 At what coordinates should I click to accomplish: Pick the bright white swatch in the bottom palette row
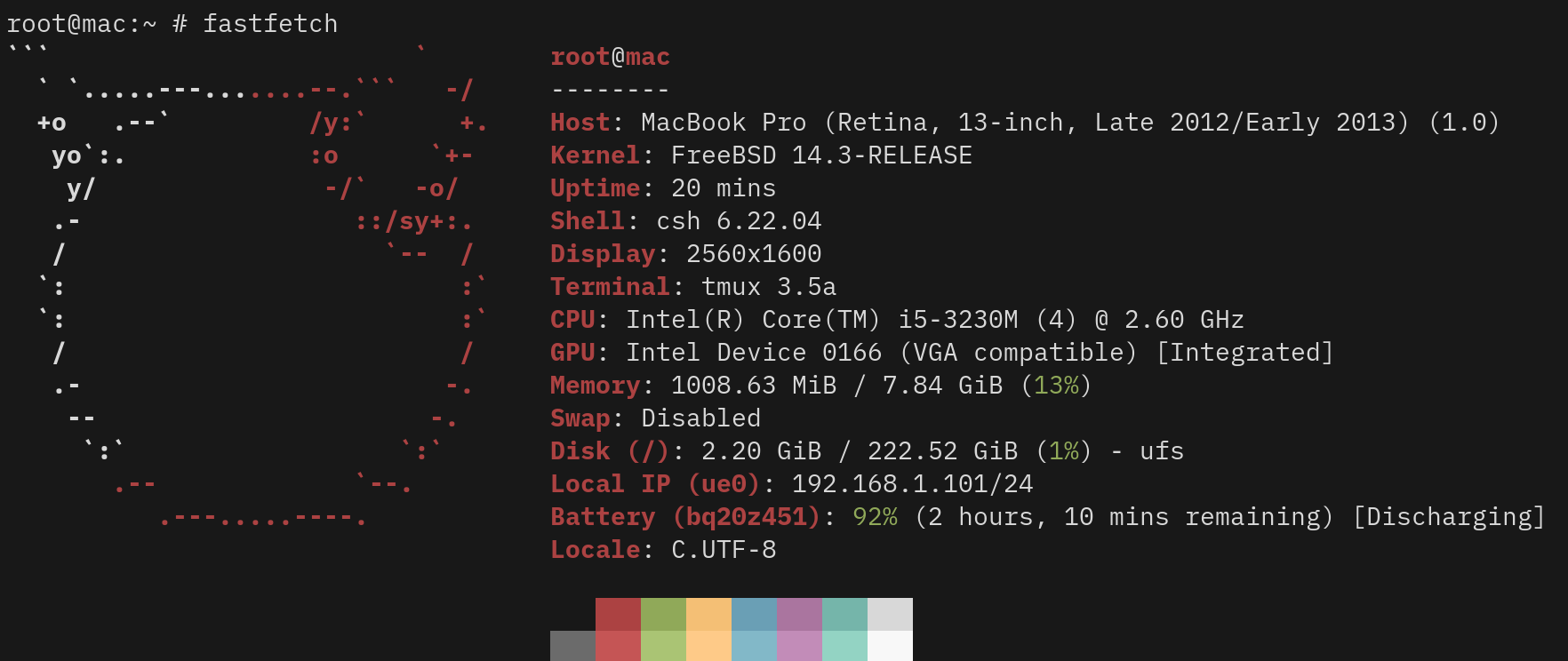click(x=890, y=646)
